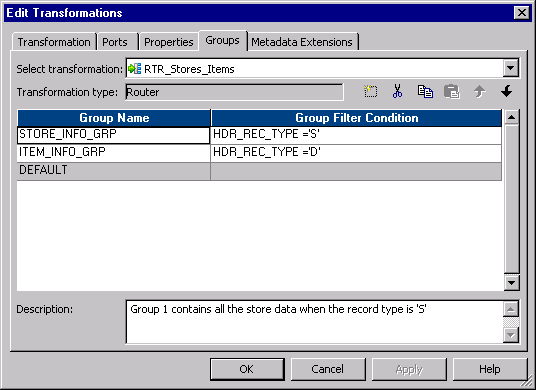Edit the HDR_REC_TYPE ='D' filter condition

356,153
